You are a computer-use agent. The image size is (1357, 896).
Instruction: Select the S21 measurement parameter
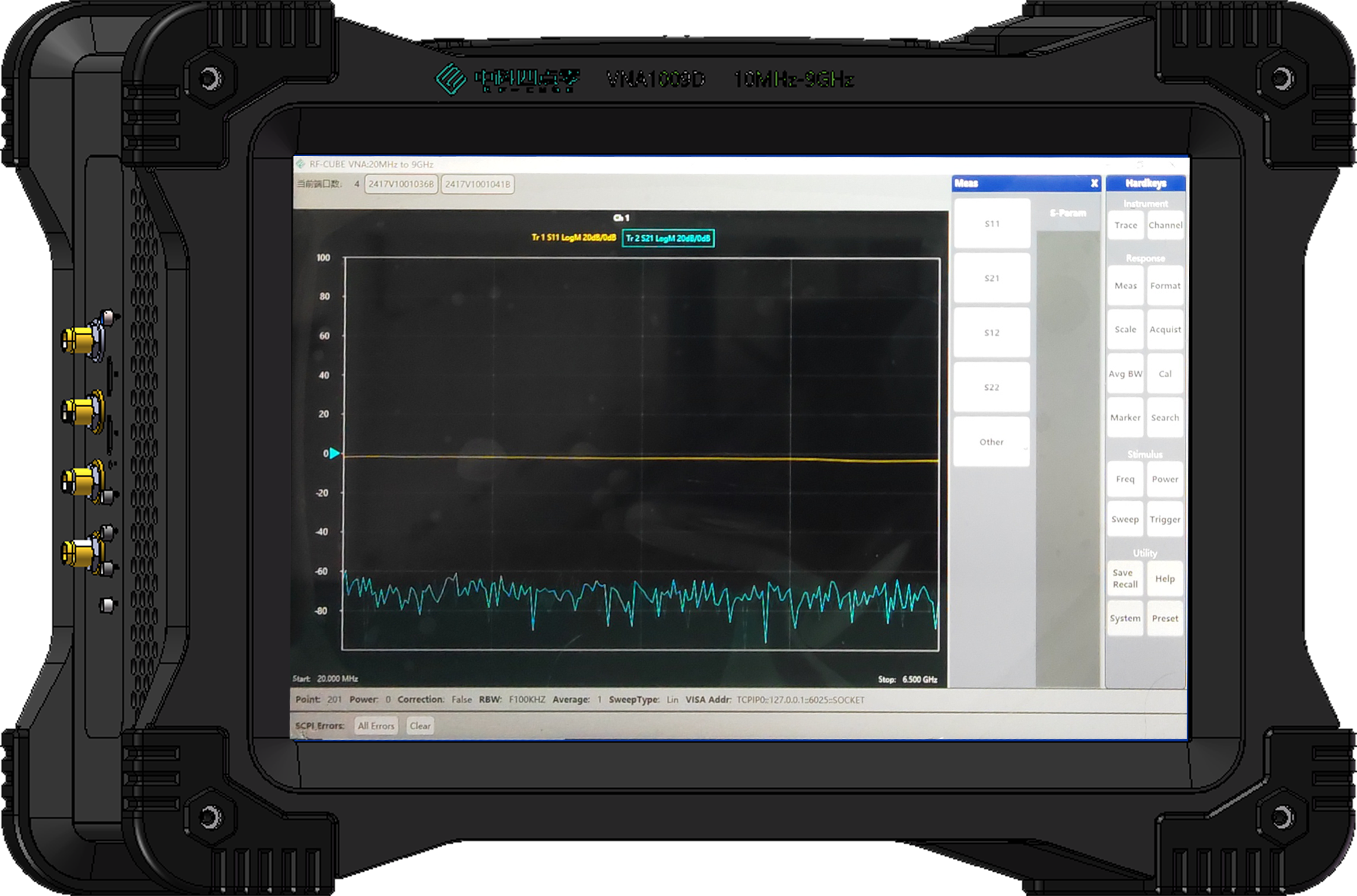pyautogui.click(x=991, y=278)
